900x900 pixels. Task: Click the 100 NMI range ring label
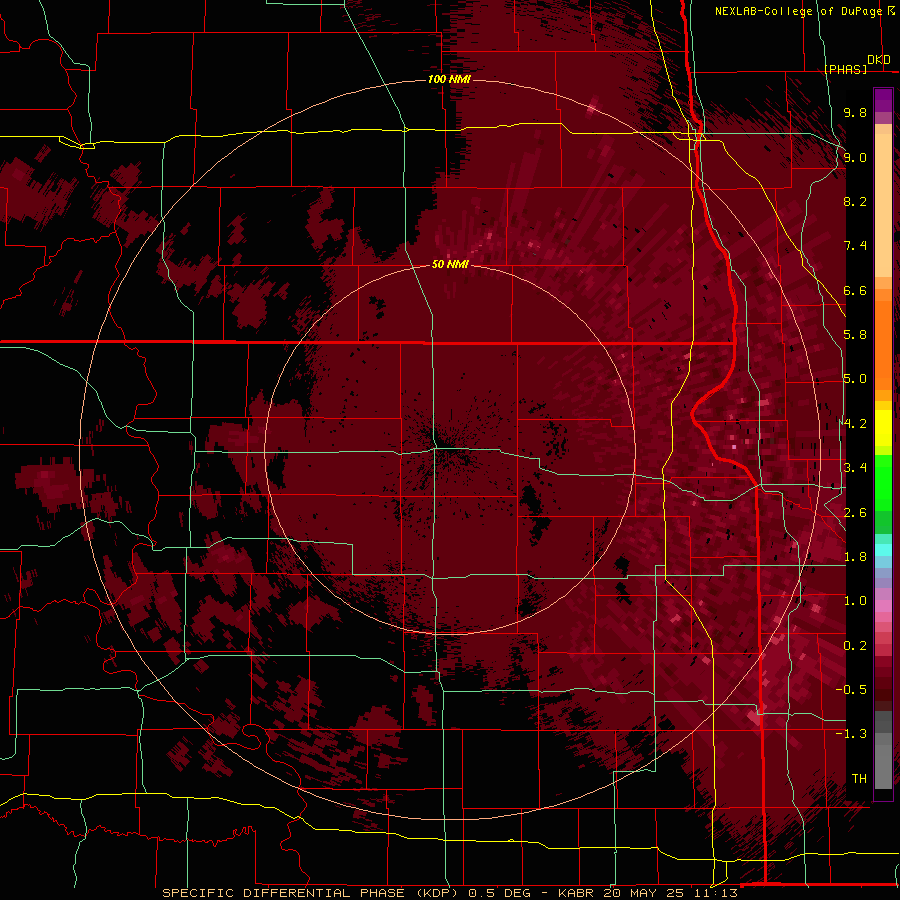pyautogui.click(x=449, y=79)
